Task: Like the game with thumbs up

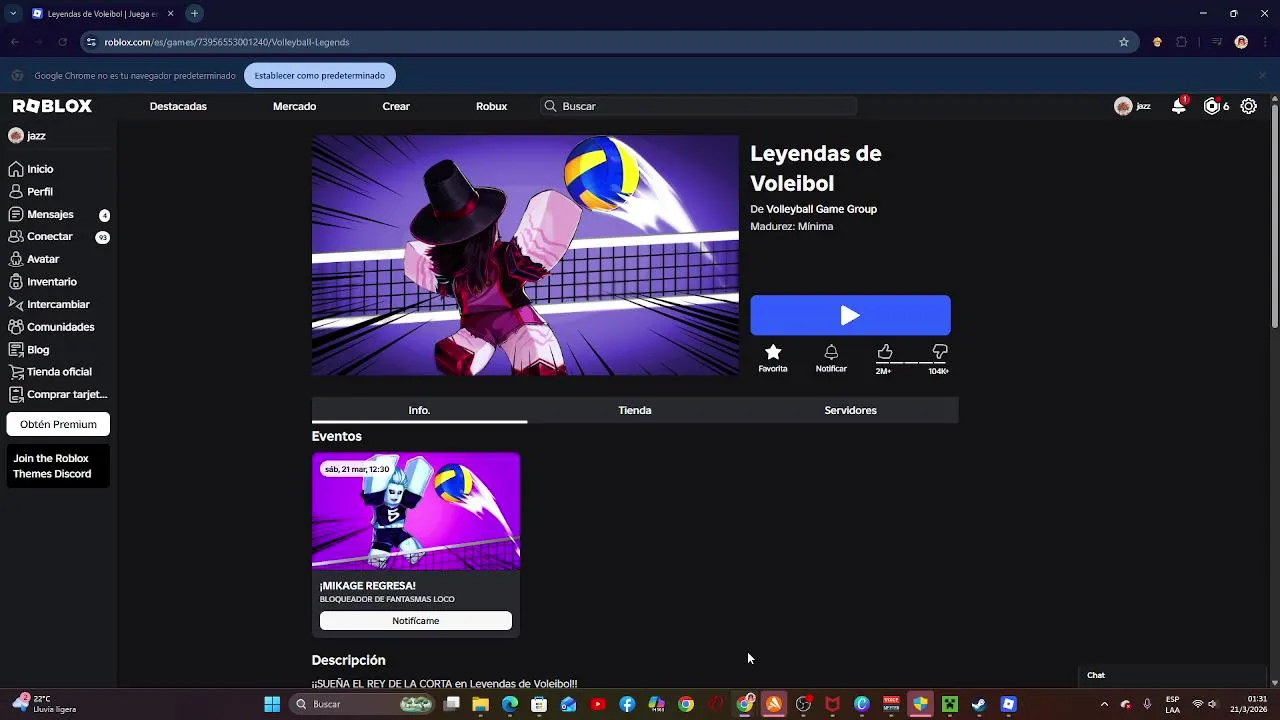Action: [x=884, y=352]
